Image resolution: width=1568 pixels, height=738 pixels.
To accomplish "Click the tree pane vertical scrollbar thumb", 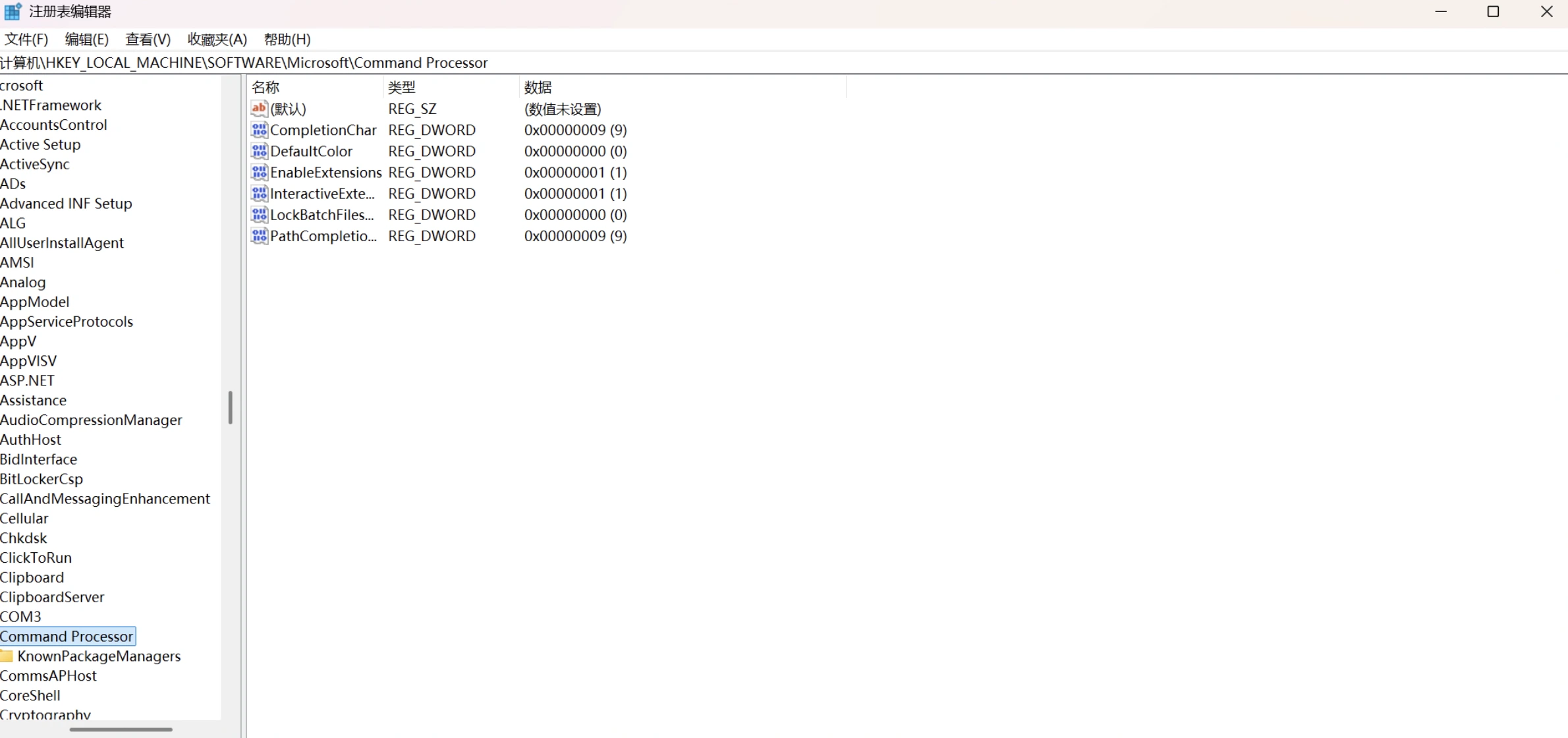I will pyautogui.click(x=230, y=407).
